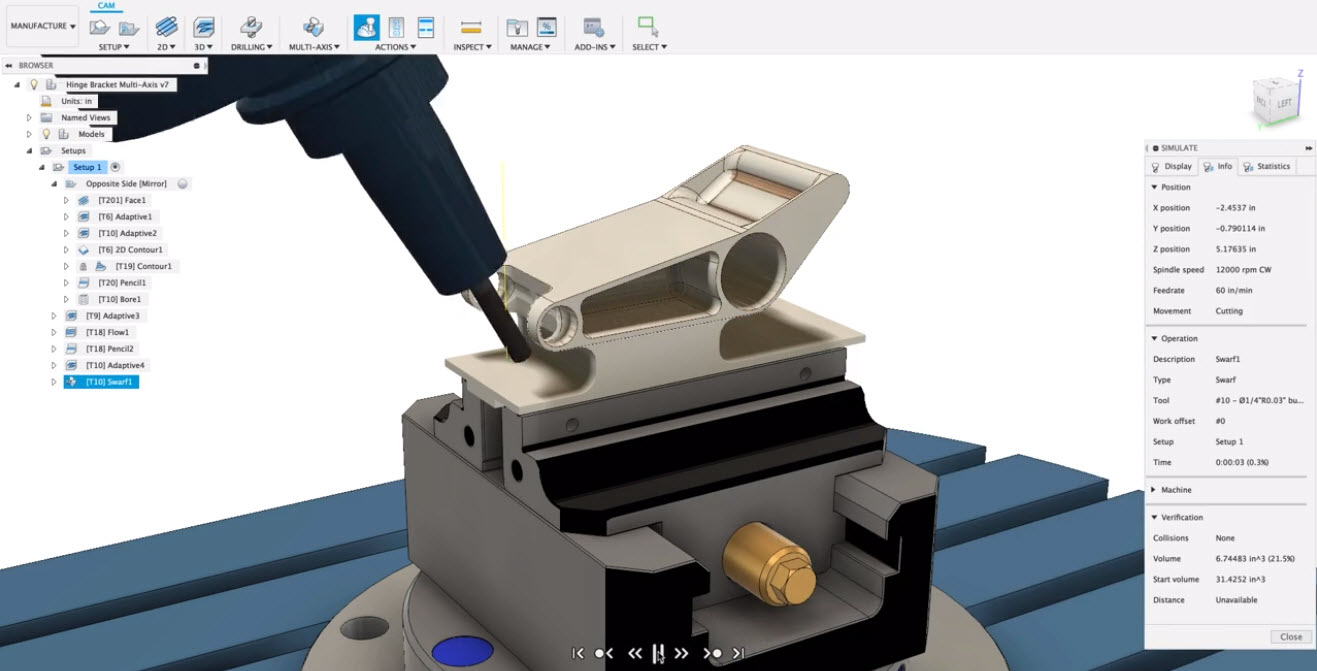
Task: Select the CAM ribbon tab
Action: [x=106, y=6]
